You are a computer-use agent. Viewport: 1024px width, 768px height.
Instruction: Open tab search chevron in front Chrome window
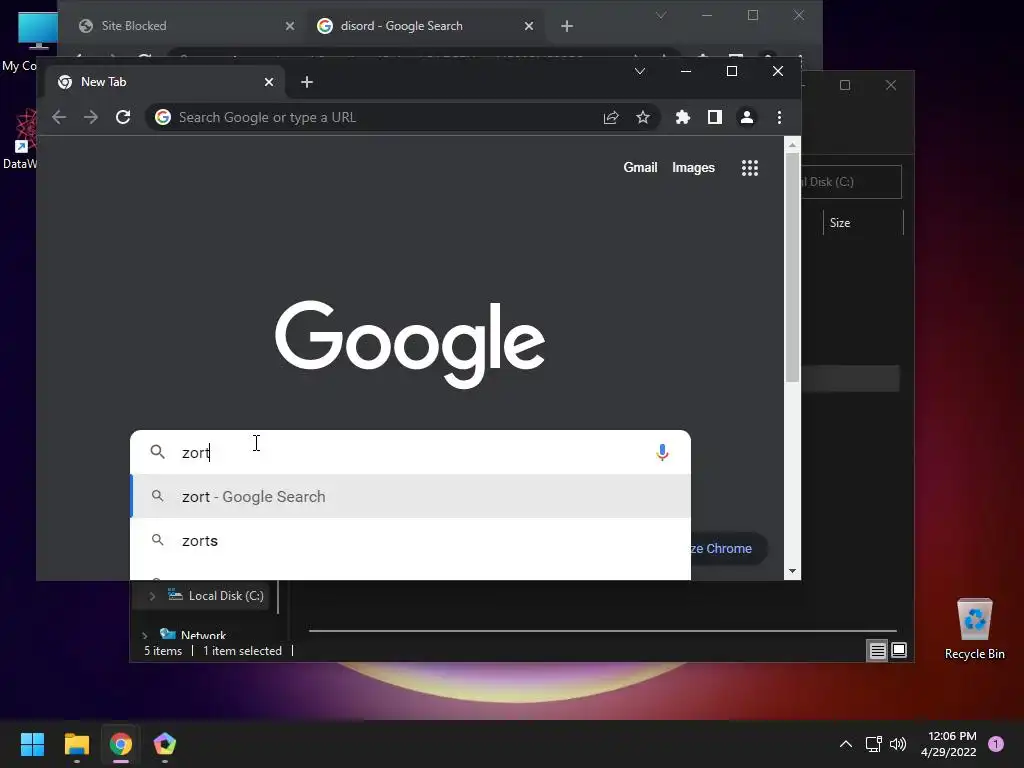(640, 71)
